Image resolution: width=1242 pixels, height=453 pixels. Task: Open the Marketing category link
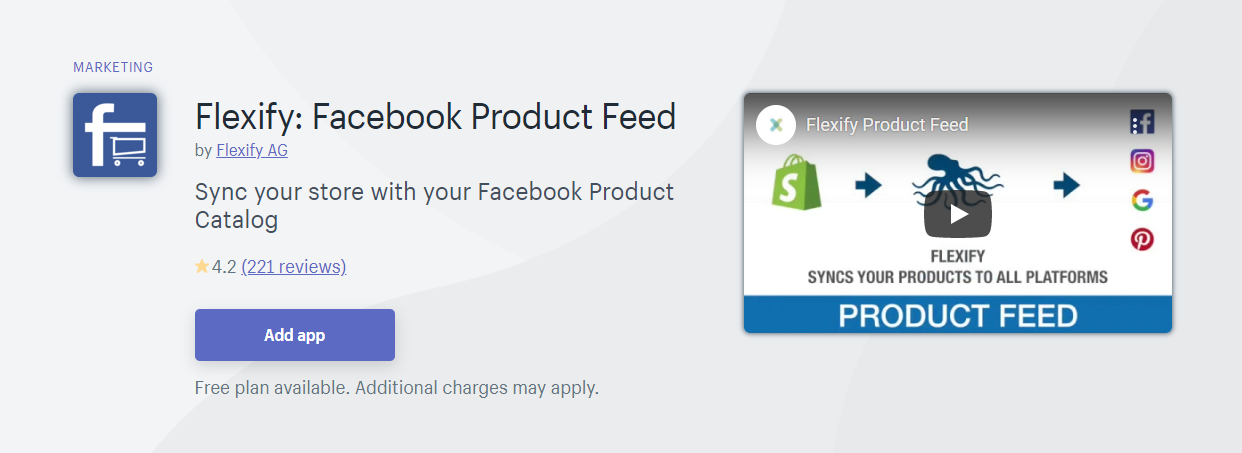point(113,67)
